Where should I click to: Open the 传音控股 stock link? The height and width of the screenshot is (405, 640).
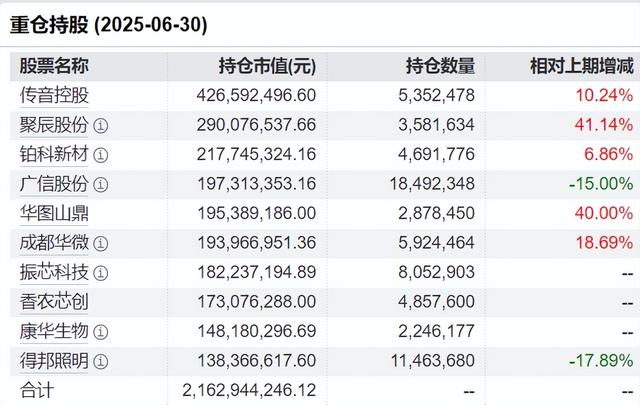(54, 96)
